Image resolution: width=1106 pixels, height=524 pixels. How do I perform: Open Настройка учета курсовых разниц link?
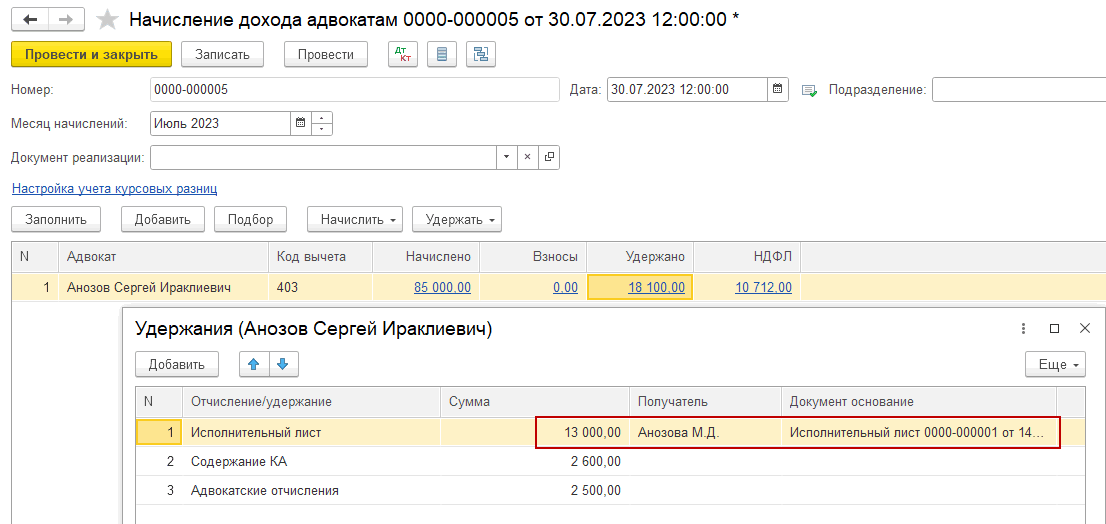click(x=114, y=188)
